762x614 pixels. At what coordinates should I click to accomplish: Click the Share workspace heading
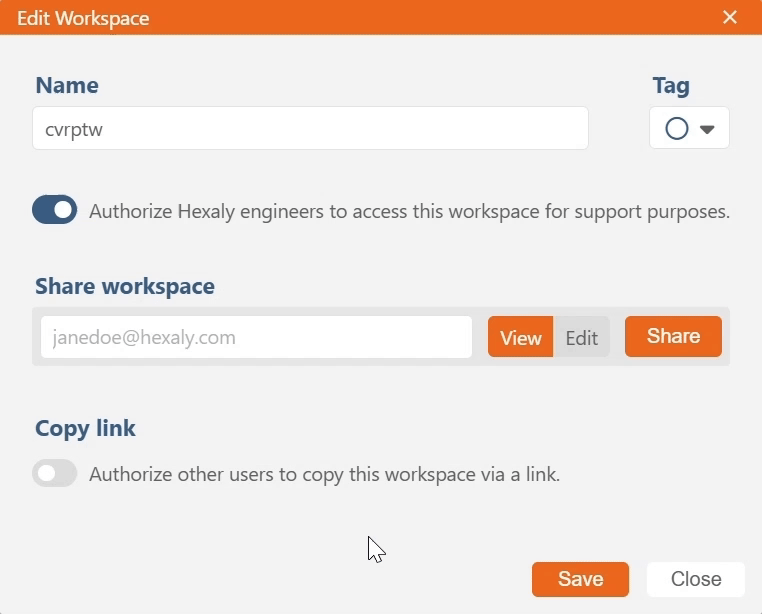coord(125,287)
